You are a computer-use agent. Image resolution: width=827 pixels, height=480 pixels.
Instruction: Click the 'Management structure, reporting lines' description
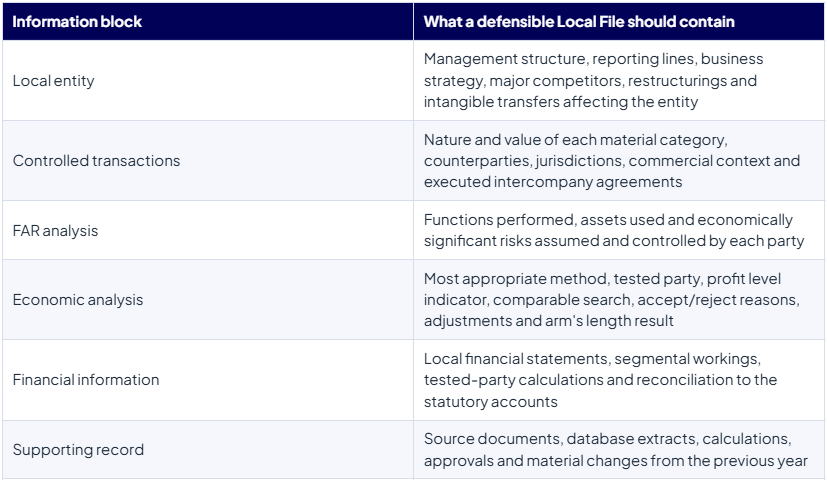point(593,80)
